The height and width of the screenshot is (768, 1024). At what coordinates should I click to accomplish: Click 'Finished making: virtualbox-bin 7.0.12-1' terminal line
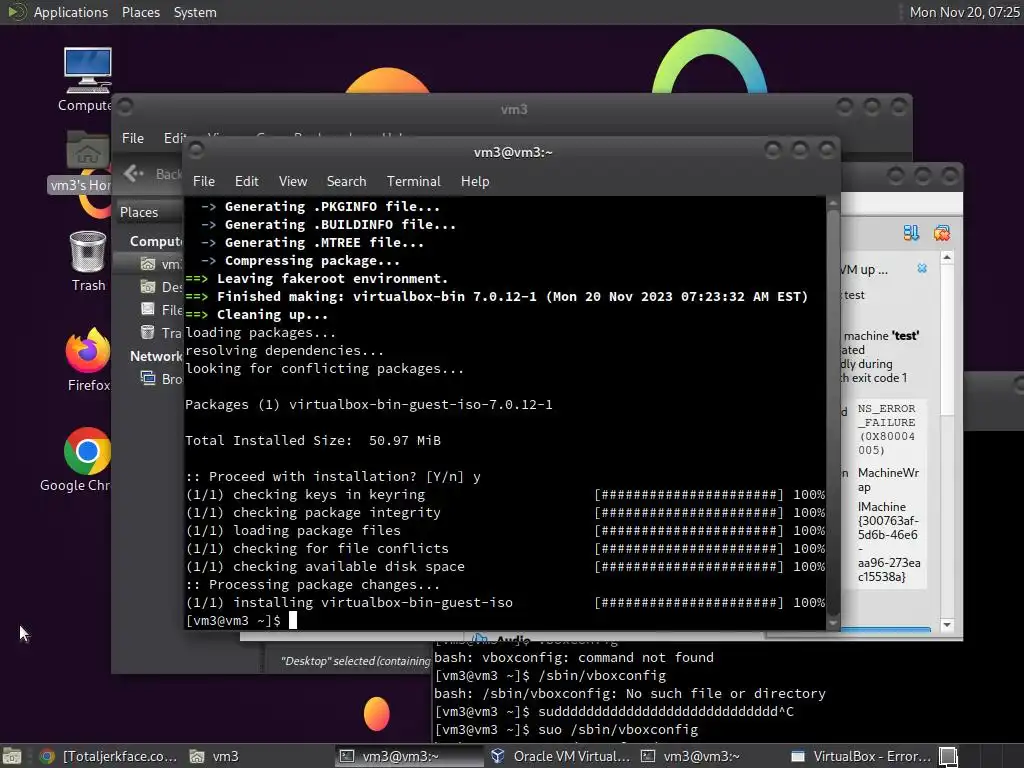(x=497, y=296)
